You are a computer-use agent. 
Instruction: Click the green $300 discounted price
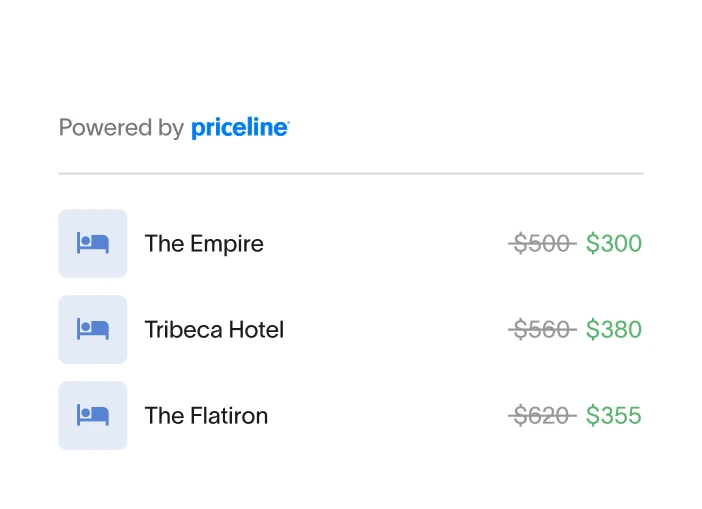(614, 243)
